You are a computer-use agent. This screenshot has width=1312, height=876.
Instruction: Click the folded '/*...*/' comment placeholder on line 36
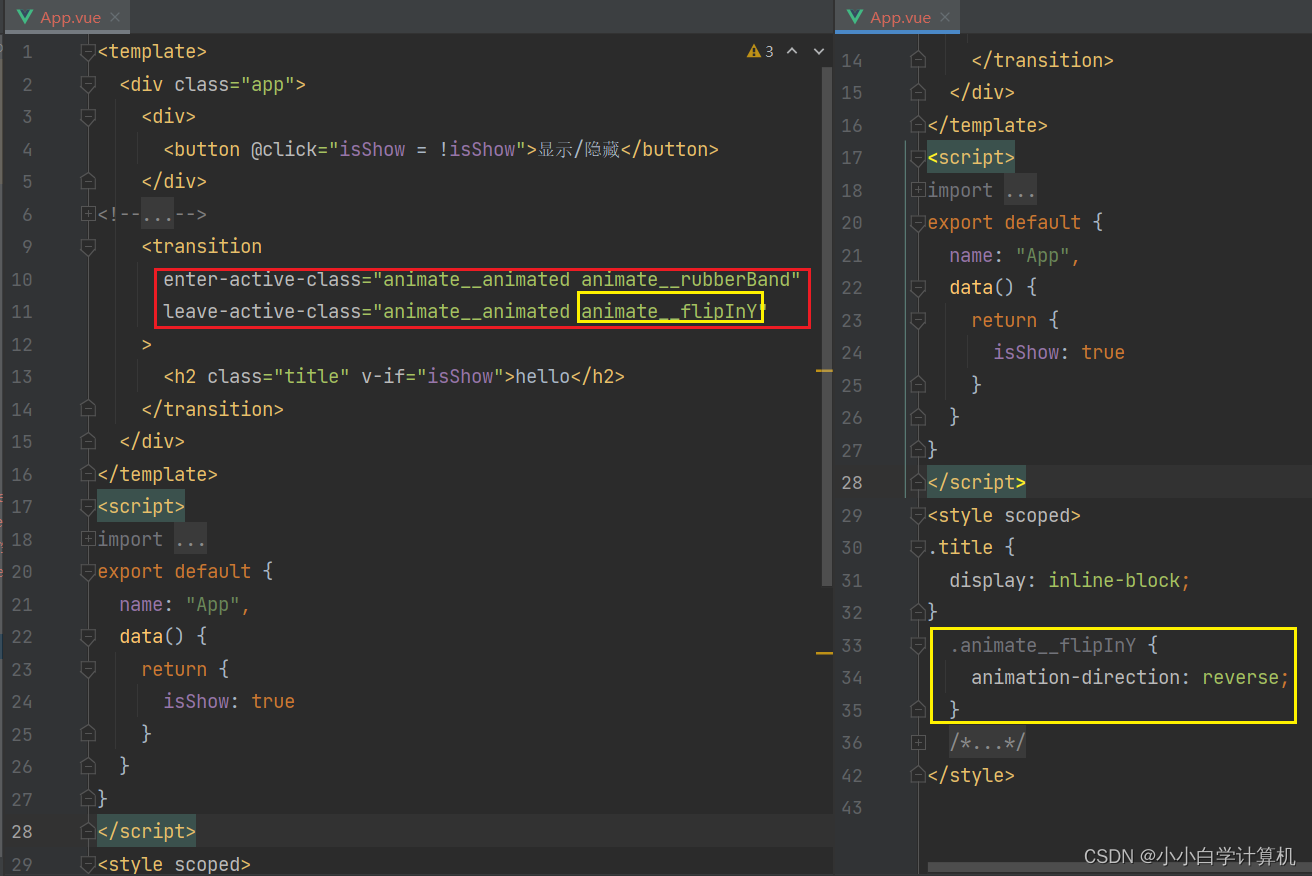click(988, 742)
